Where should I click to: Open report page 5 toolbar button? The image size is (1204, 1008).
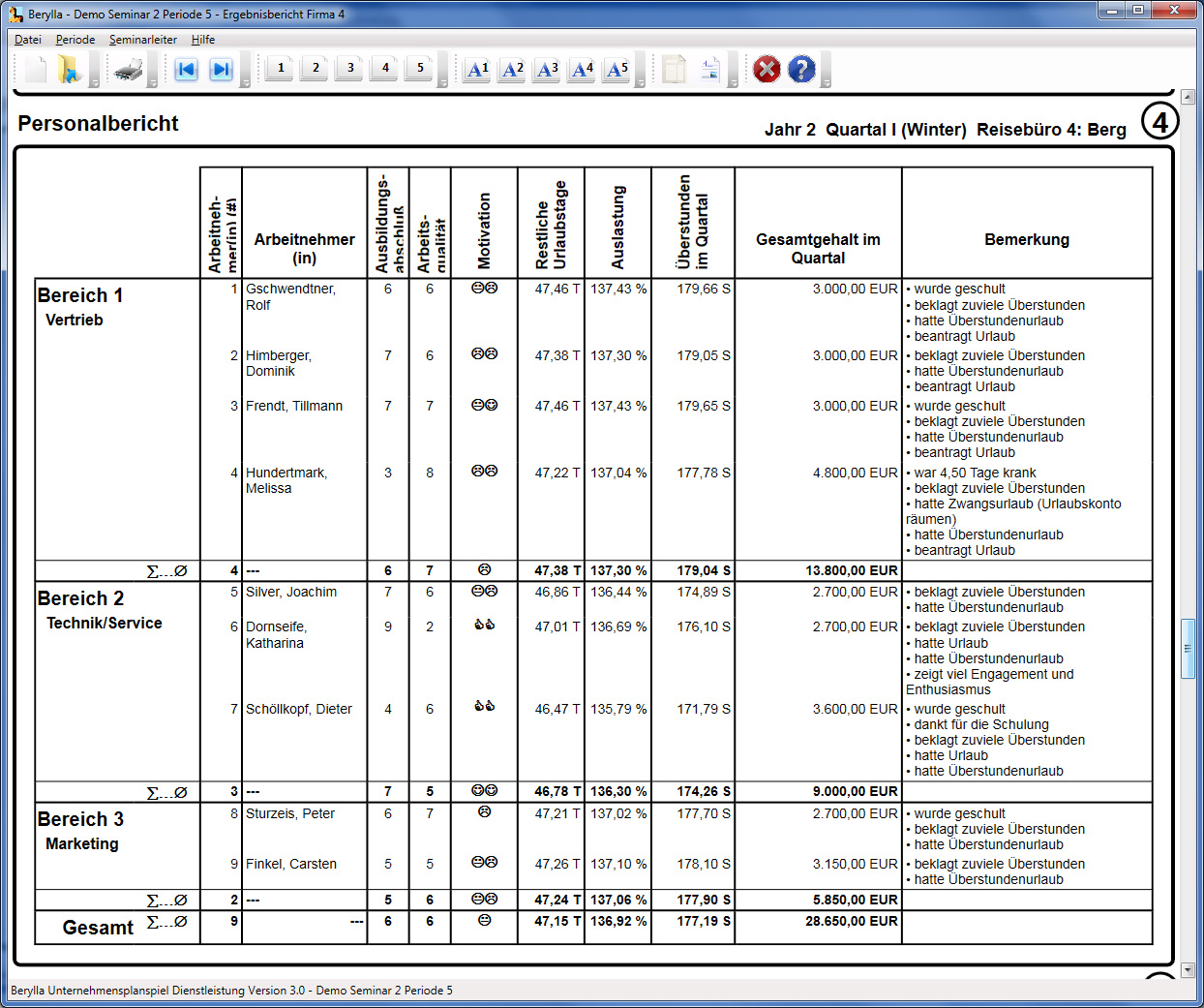[x=419, y=68]
